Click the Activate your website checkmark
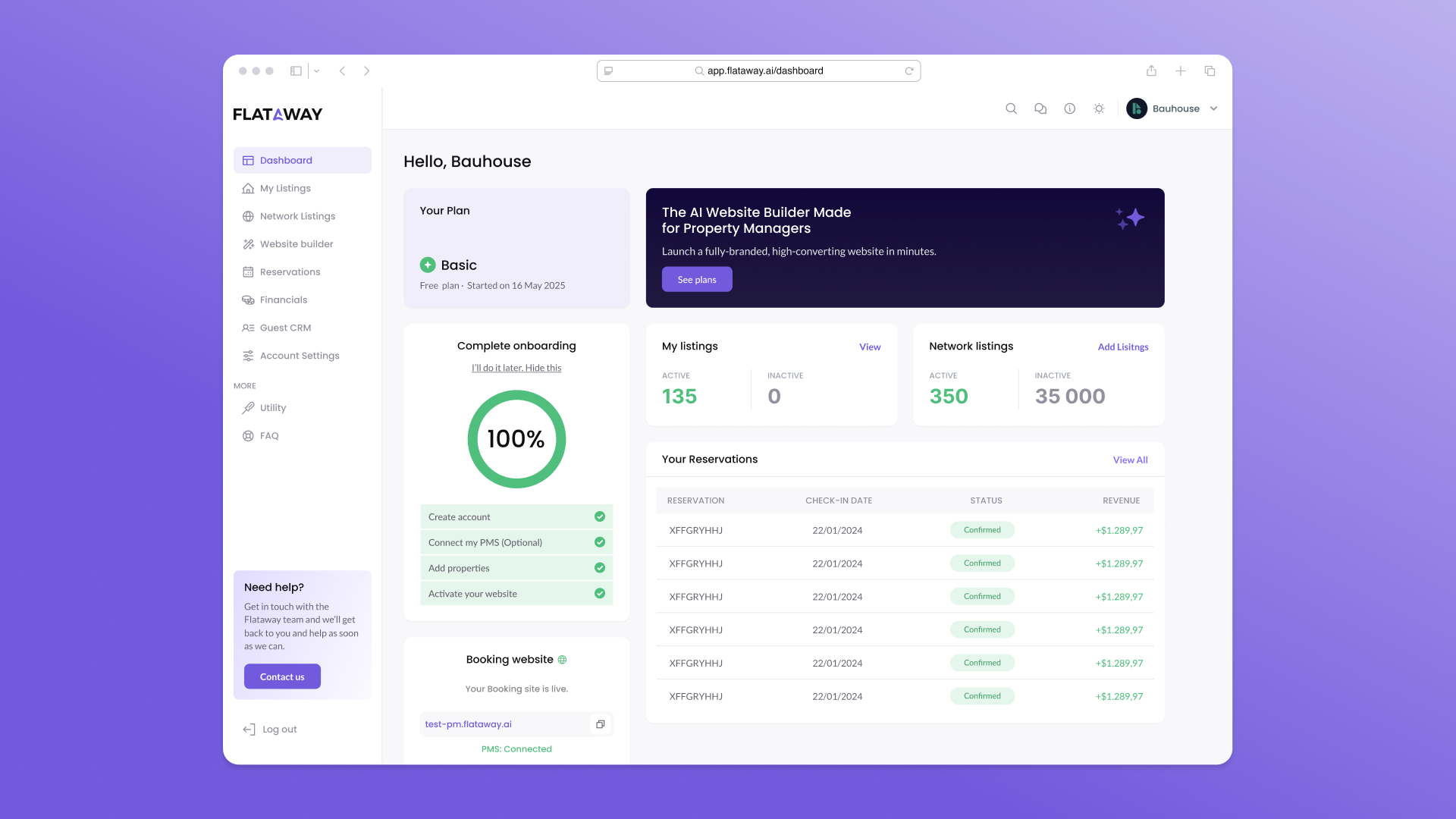Image resolution: width=1456 pixels, height=819 pixels. 600,594
